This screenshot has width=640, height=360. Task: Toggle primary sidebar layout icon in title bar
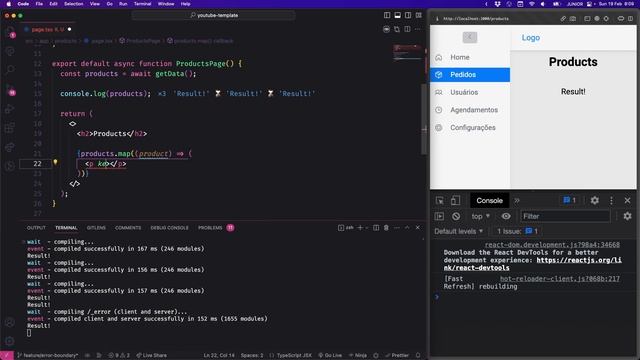pyautogui.click(x=387, y=15)
